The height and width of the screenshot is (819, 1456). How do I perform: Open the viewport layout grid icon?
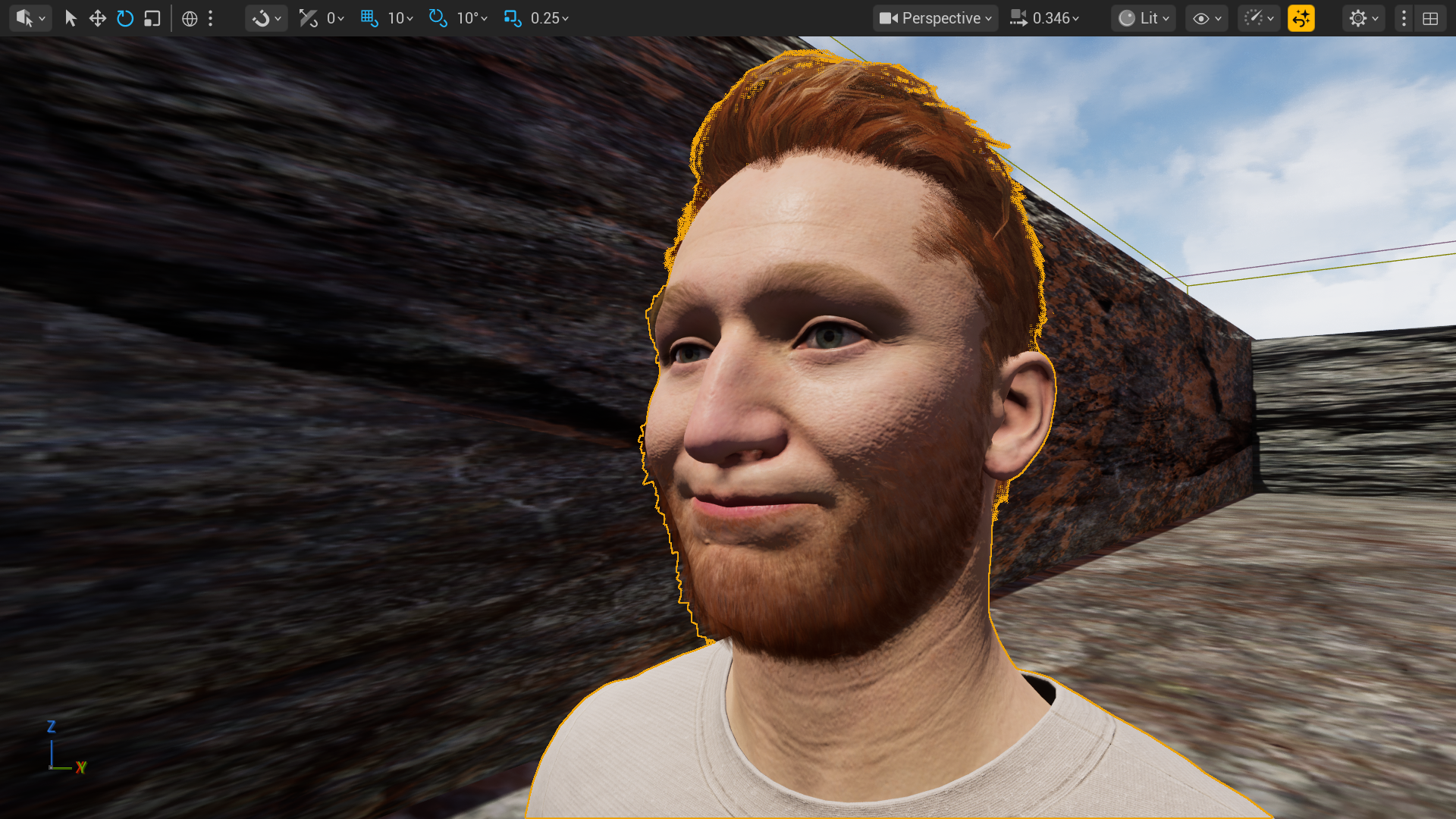pyautogui.click(x=1430, y=18)
